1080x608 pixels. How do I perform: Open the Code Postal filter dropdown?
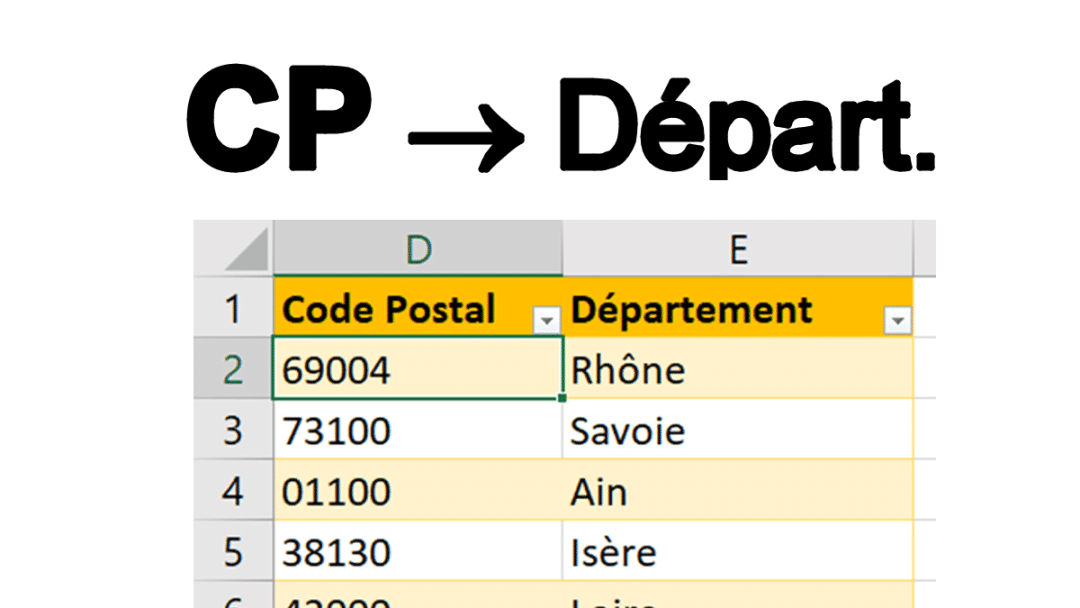click(549, 320)
